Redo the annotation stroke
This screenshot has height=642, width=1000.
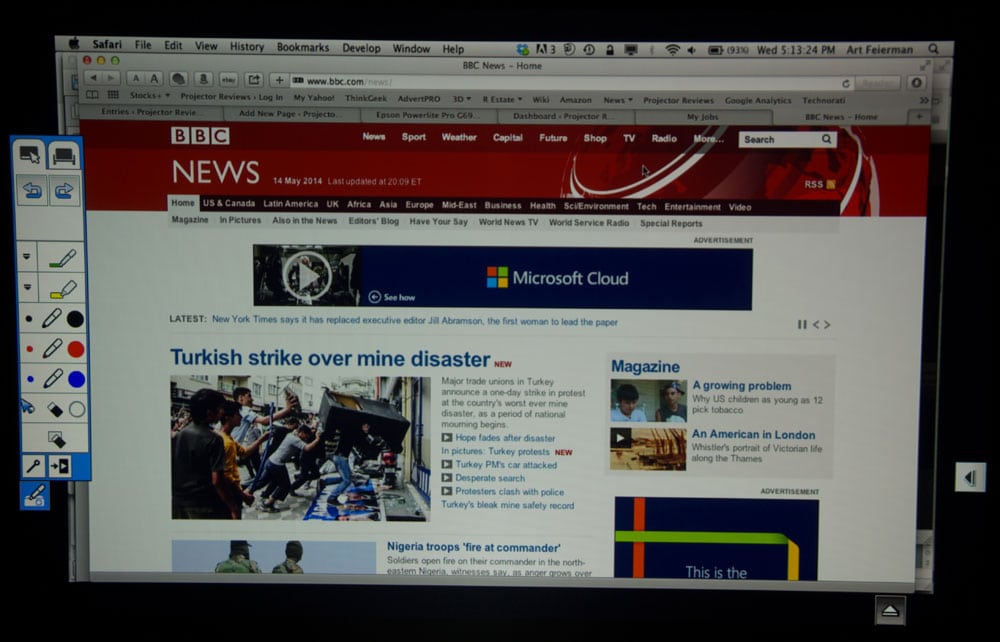(x=64, y=191)
